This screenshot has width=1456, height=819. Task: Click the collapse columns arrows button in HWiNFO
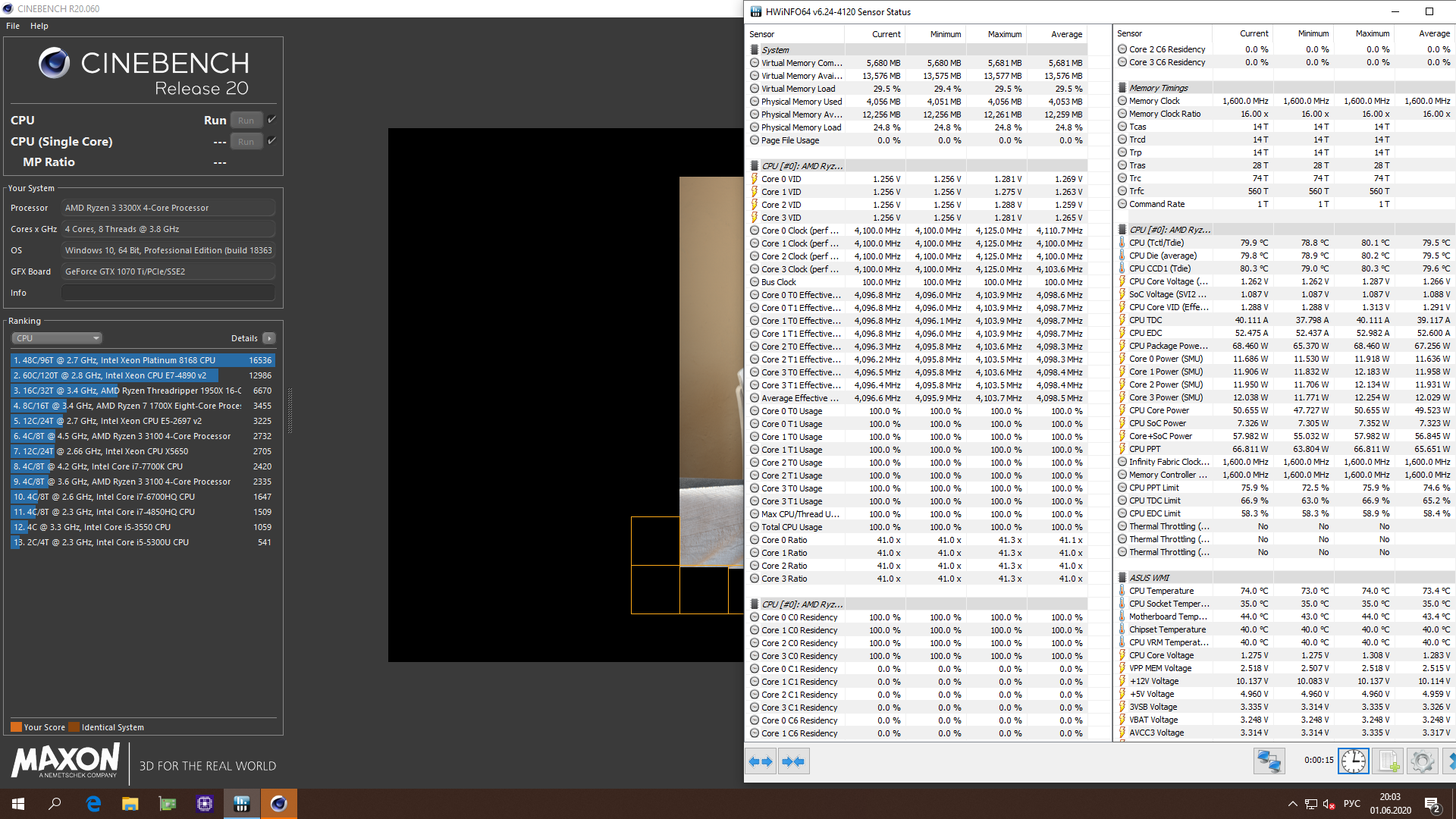tap(793, 761)
